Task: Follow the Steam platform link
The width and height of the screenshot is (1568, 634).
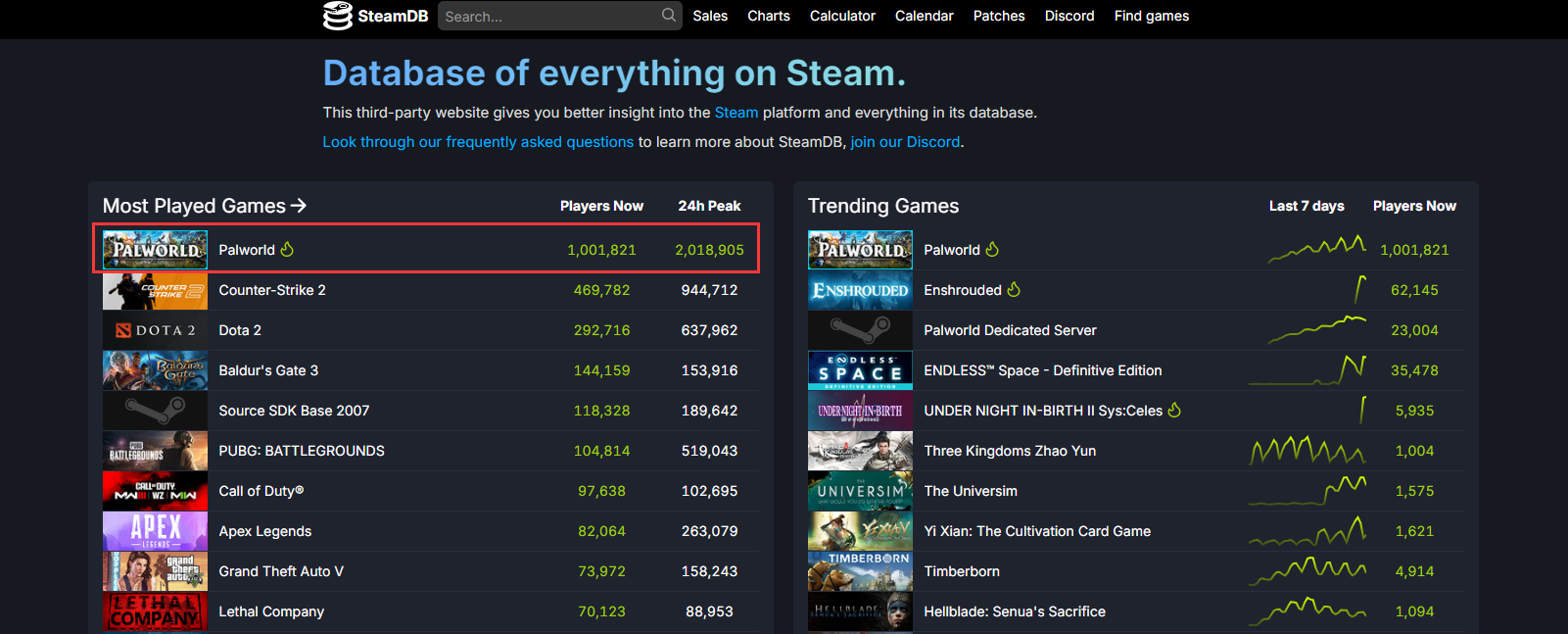Action: click(736, 113)
